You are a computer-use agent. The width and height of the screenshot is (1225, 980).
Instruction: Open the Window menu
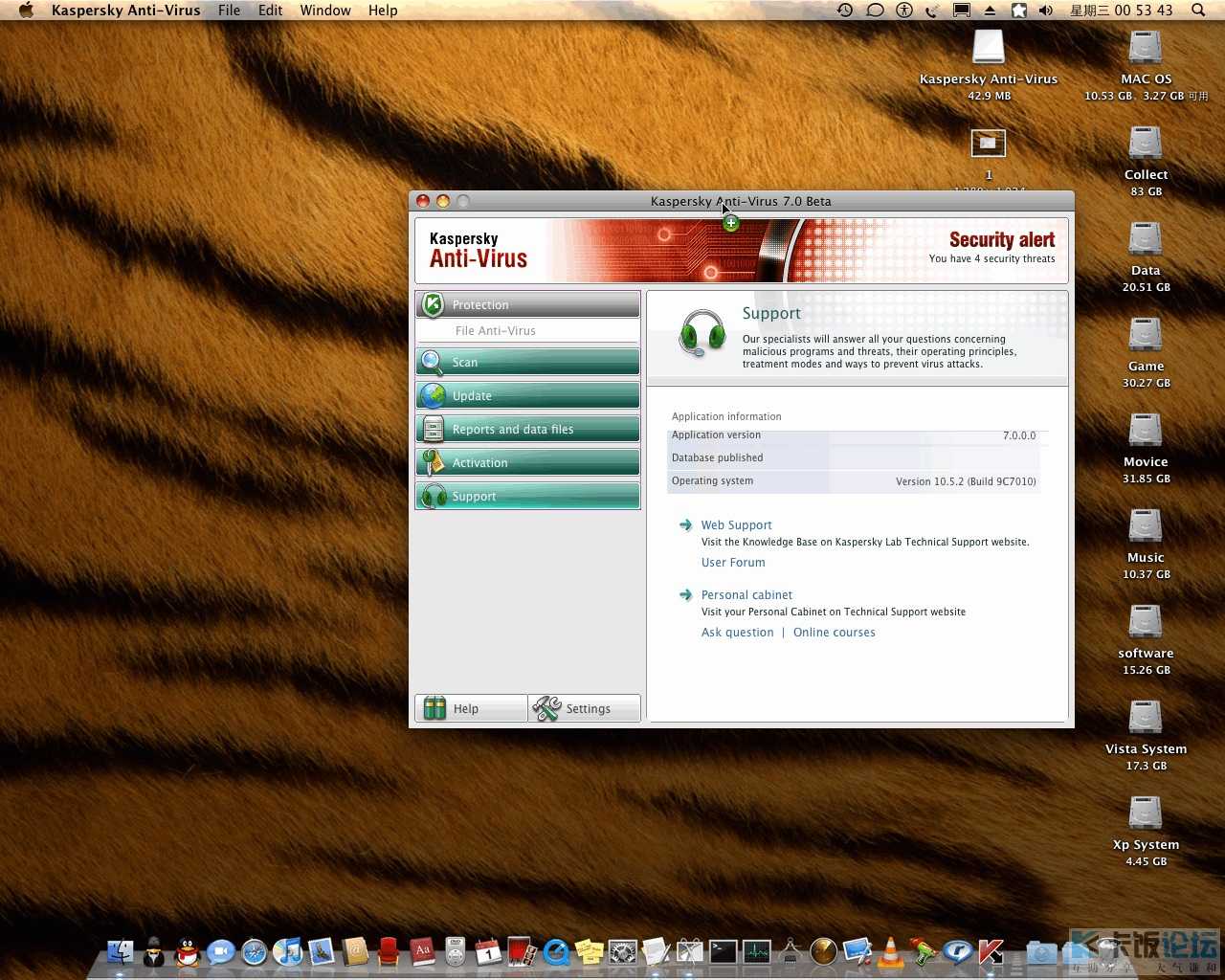tap(325, 11)
